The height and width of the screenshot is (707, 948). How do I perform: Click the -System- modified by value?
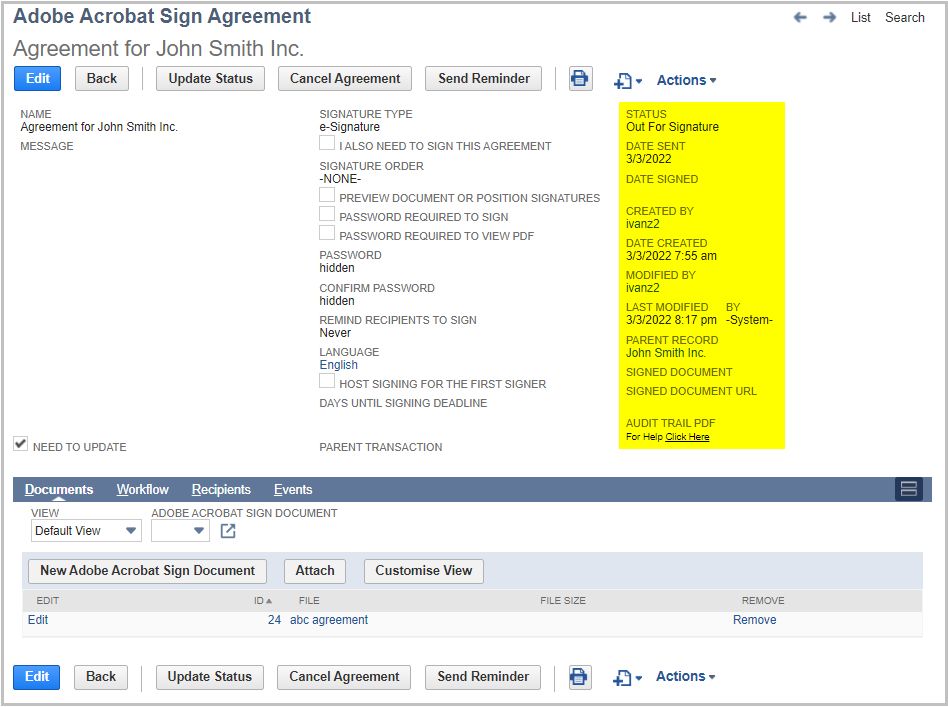[x=749, y=320]
